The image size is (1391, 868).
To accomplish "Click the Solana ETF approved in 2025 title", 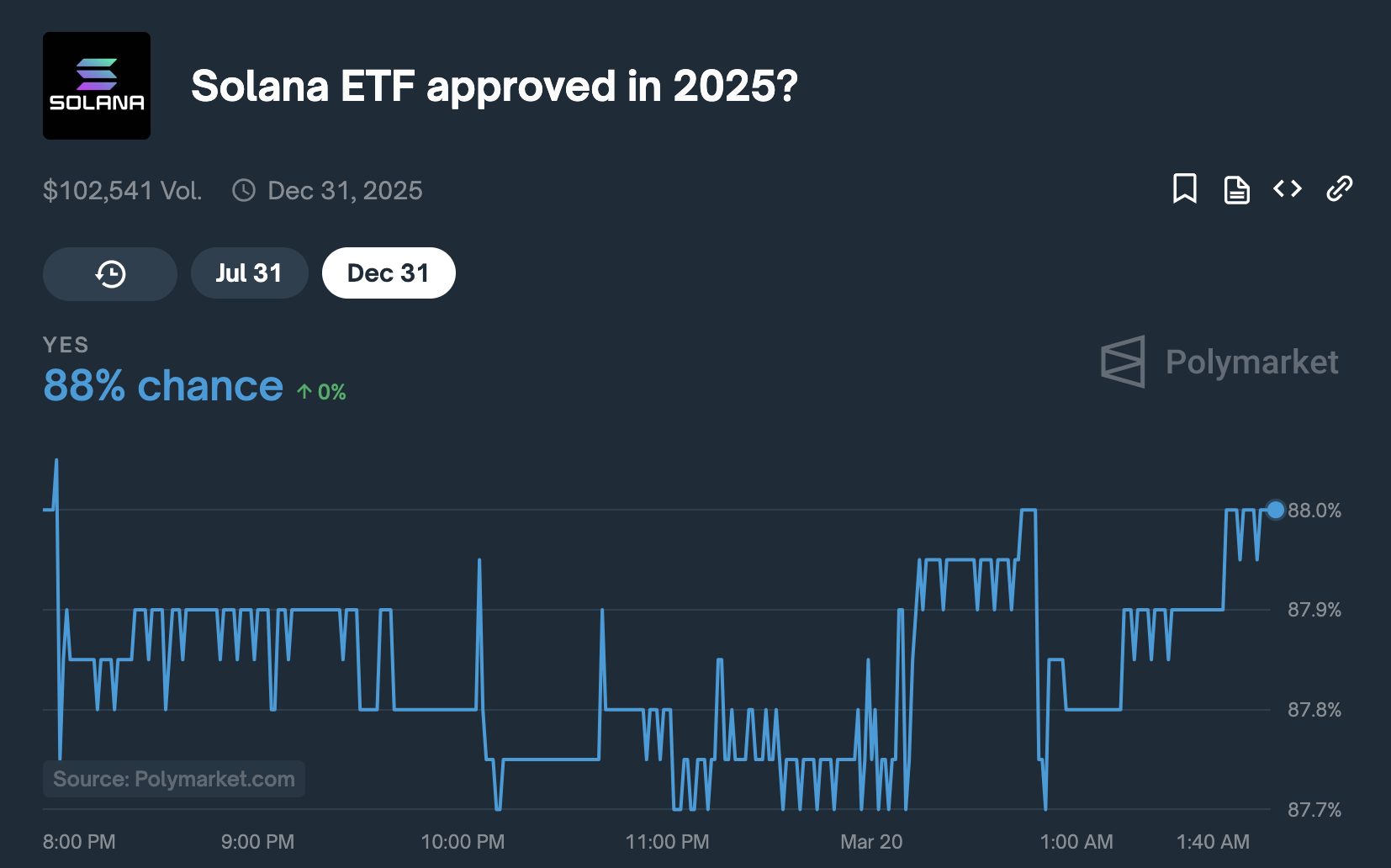I will [x=492, y=85].
